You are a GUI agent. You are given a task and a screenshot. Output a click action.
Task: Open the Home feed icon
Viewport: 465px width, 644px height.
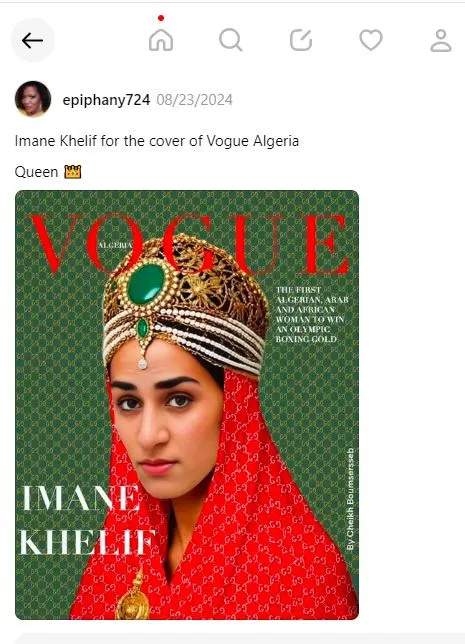coord(161,40)
